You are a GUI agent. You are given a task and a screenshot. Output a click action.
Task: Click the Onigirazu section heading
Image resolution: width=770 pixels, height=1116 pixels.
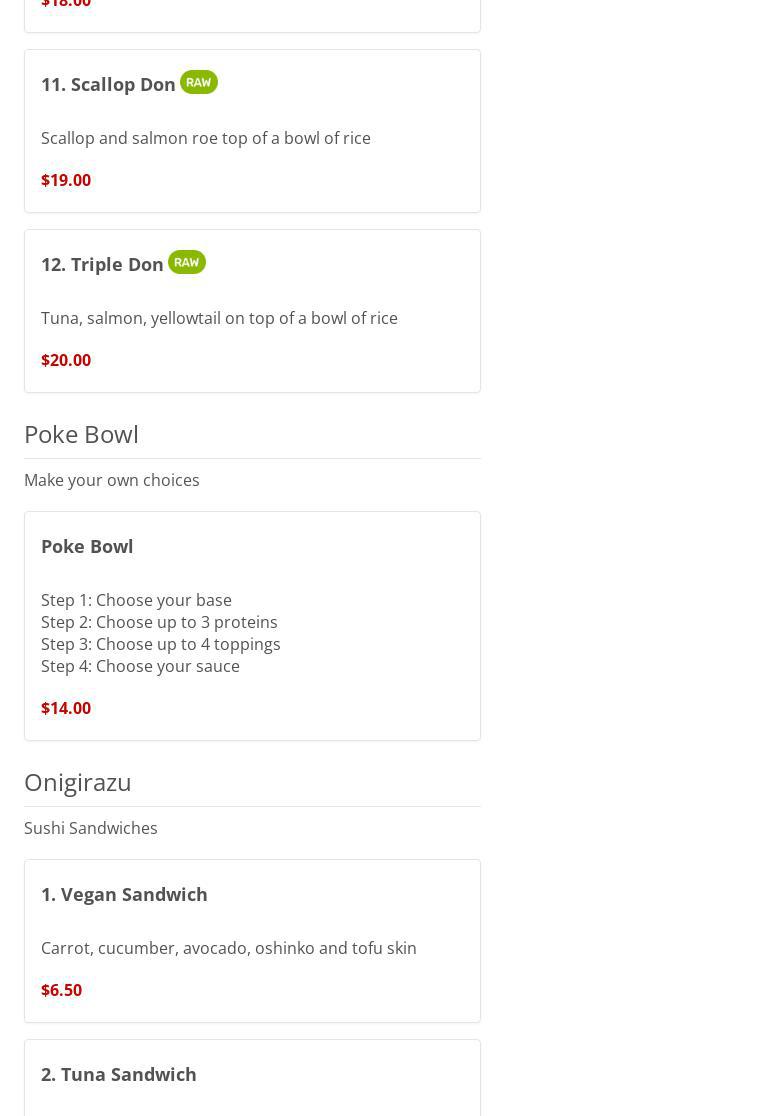[x=78, y=782]
